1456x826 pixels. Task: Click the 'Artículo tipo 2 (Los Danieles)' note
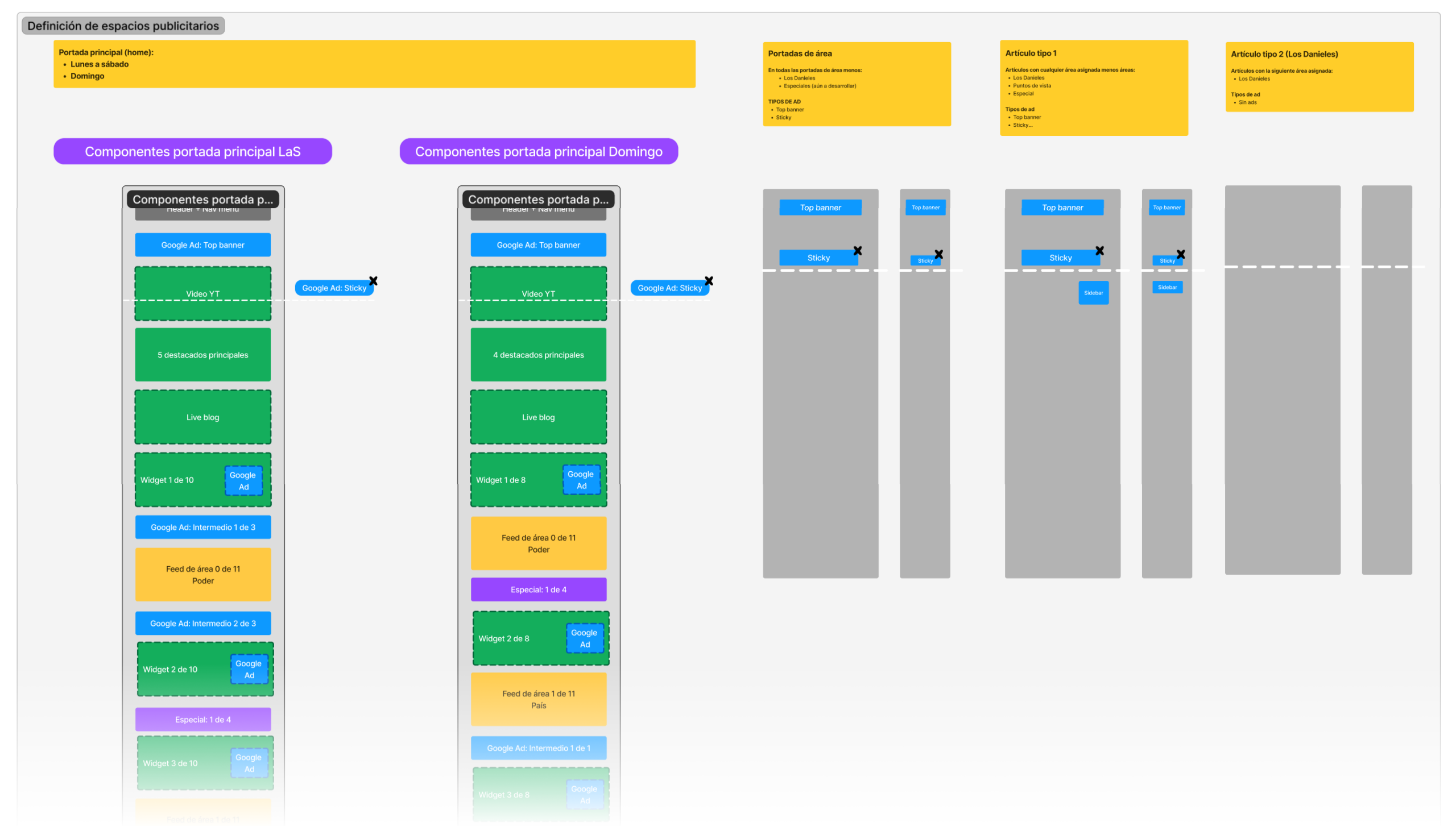(x=1319, y=77)
